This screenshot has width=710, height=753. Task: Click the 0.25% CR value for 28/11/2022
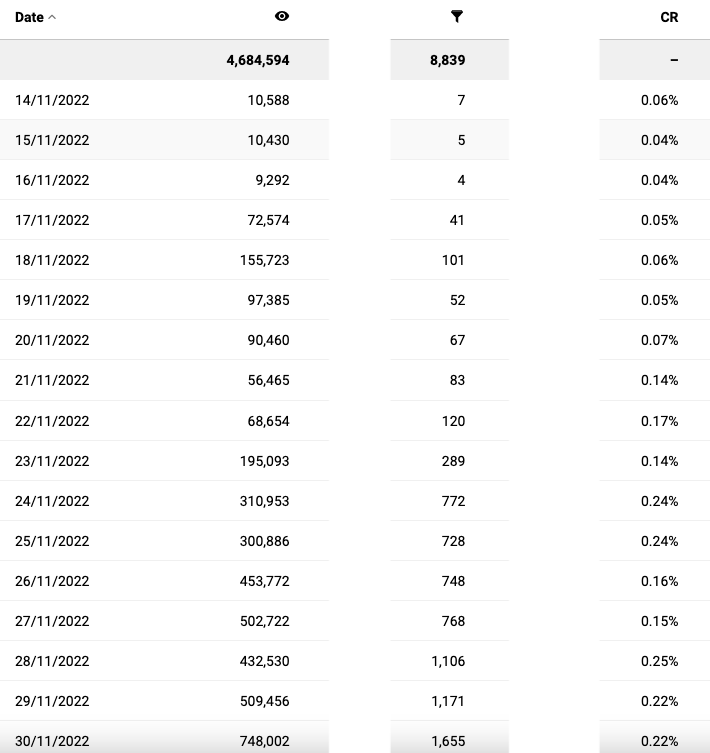[x=659, y=661]
